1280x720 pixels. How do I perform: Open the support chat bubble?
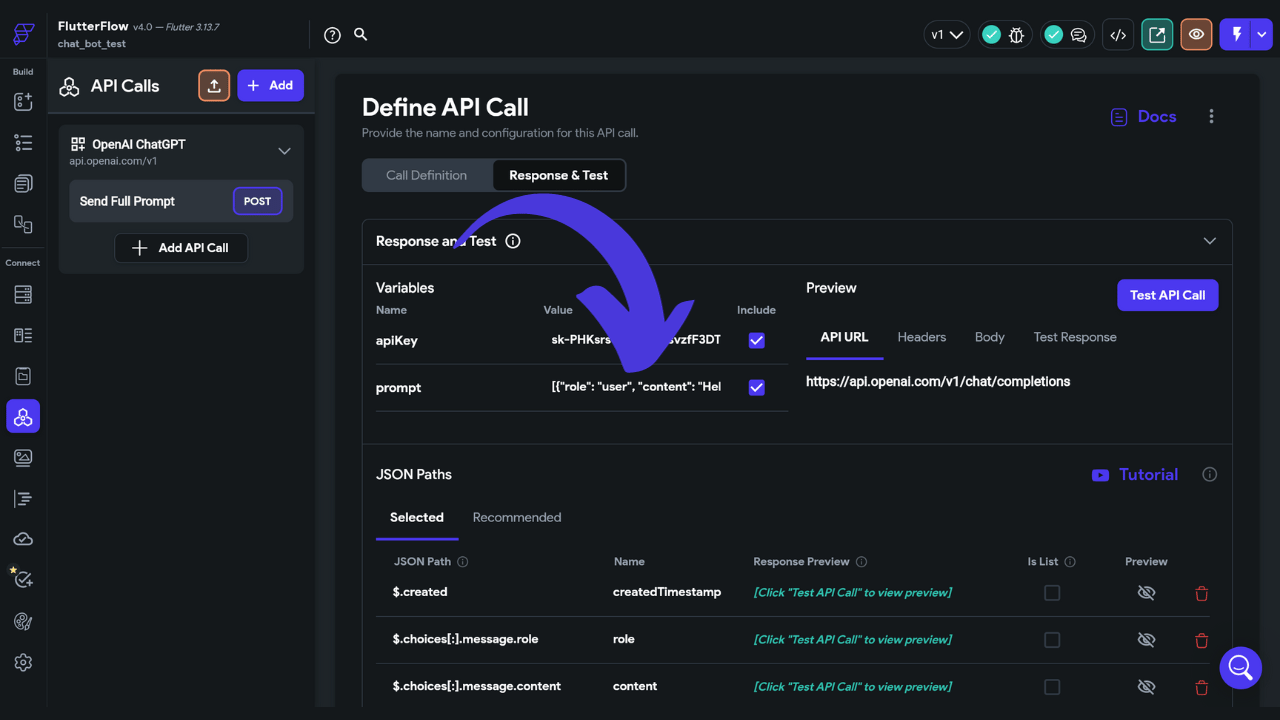(x=1241, y=667)
